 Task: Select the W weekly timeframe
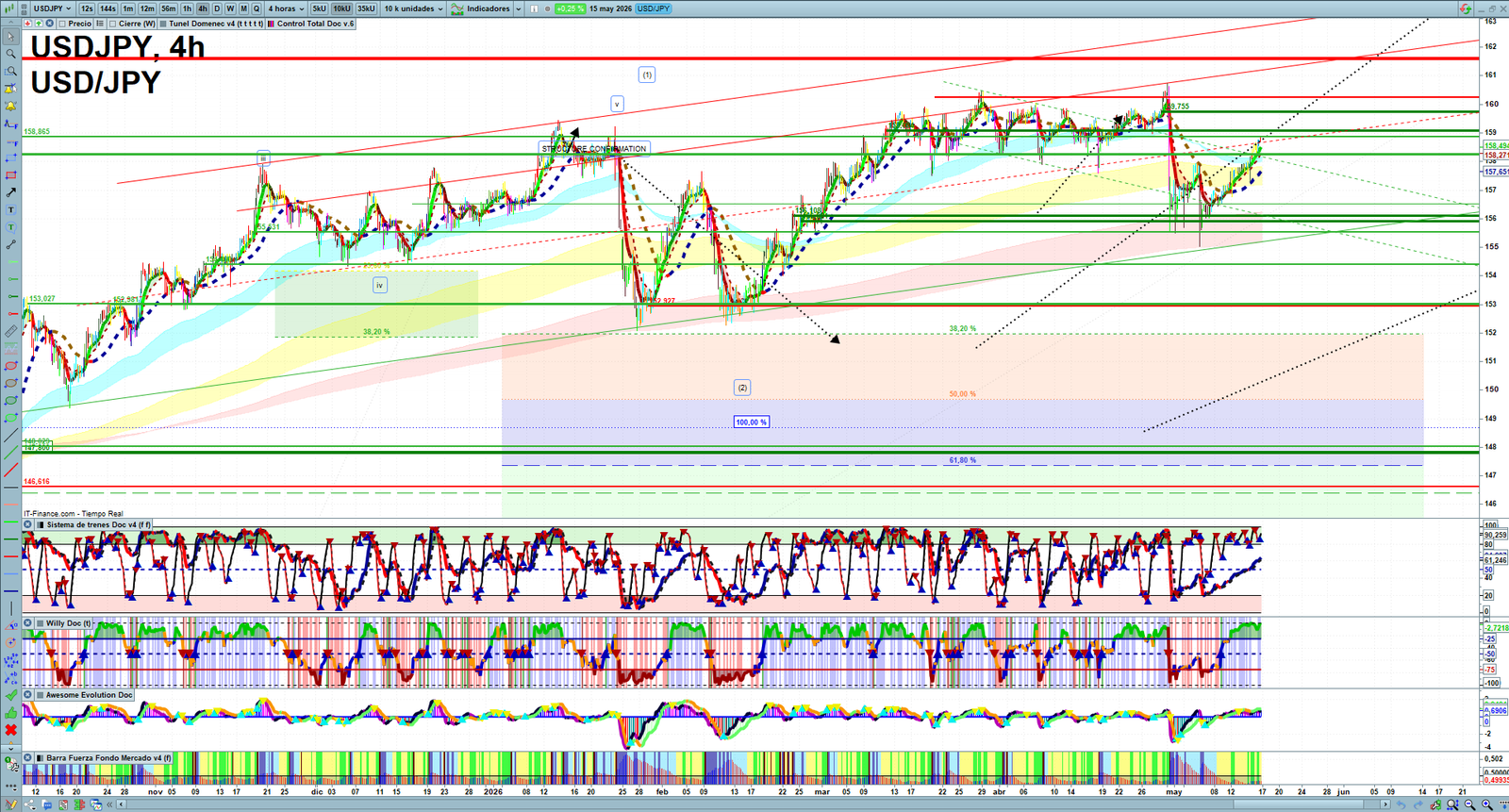230,8
